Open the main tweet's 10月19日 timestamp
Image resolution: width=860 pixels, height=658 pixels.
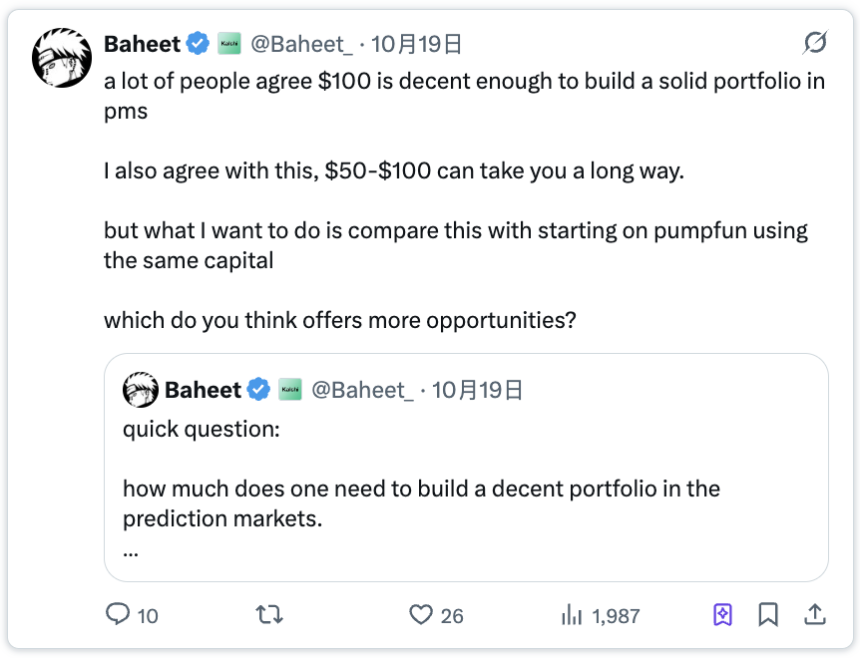pyautogui.click(x=416, y=44)
